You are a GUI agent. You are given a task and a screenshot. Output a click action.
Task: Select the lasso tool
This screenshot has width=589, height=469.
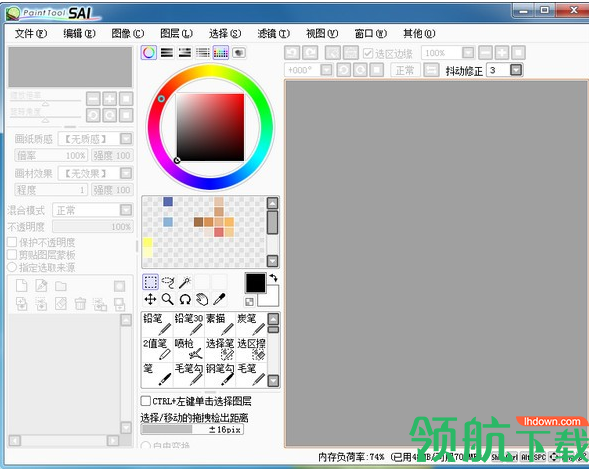point(168,282)
